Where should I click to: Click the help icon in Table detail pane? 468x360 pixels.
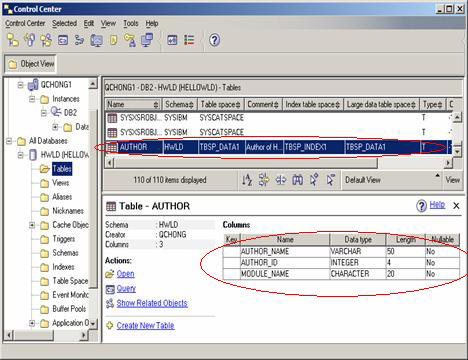(421, 206)
